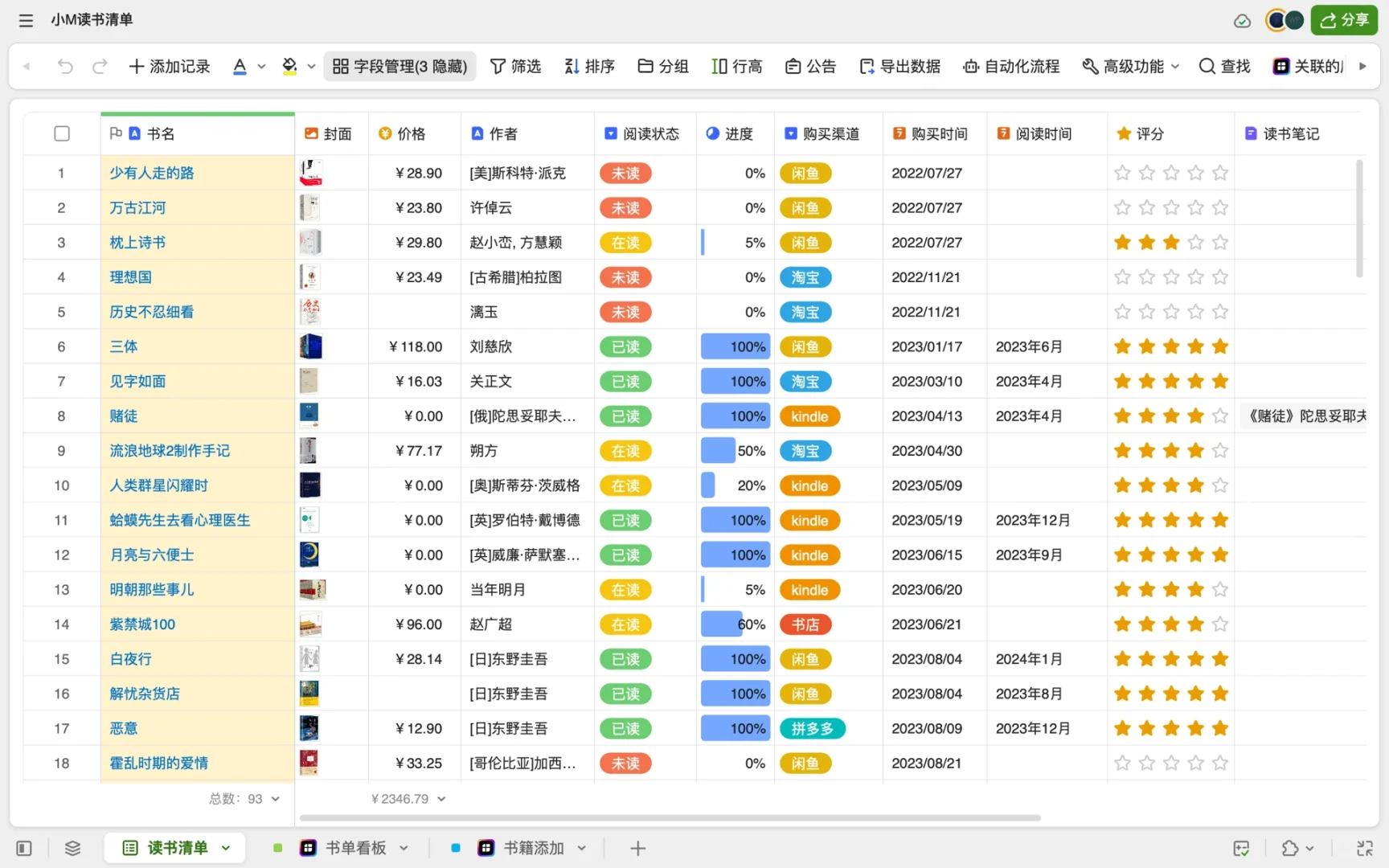Open 字段管理 field management
Image resolution: width=1389 pixels, height=868 pixels.
pyautogui.click(x=399, y=66)
